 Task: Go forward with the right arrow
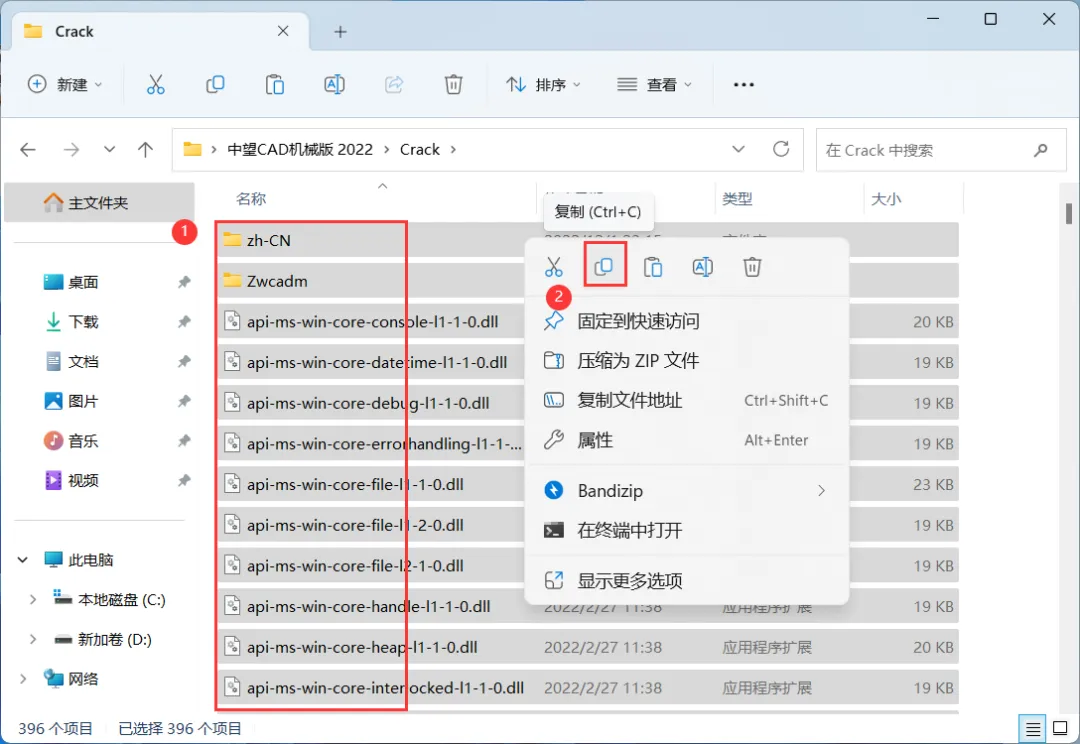pyautogui.click(x=71, y=149)
